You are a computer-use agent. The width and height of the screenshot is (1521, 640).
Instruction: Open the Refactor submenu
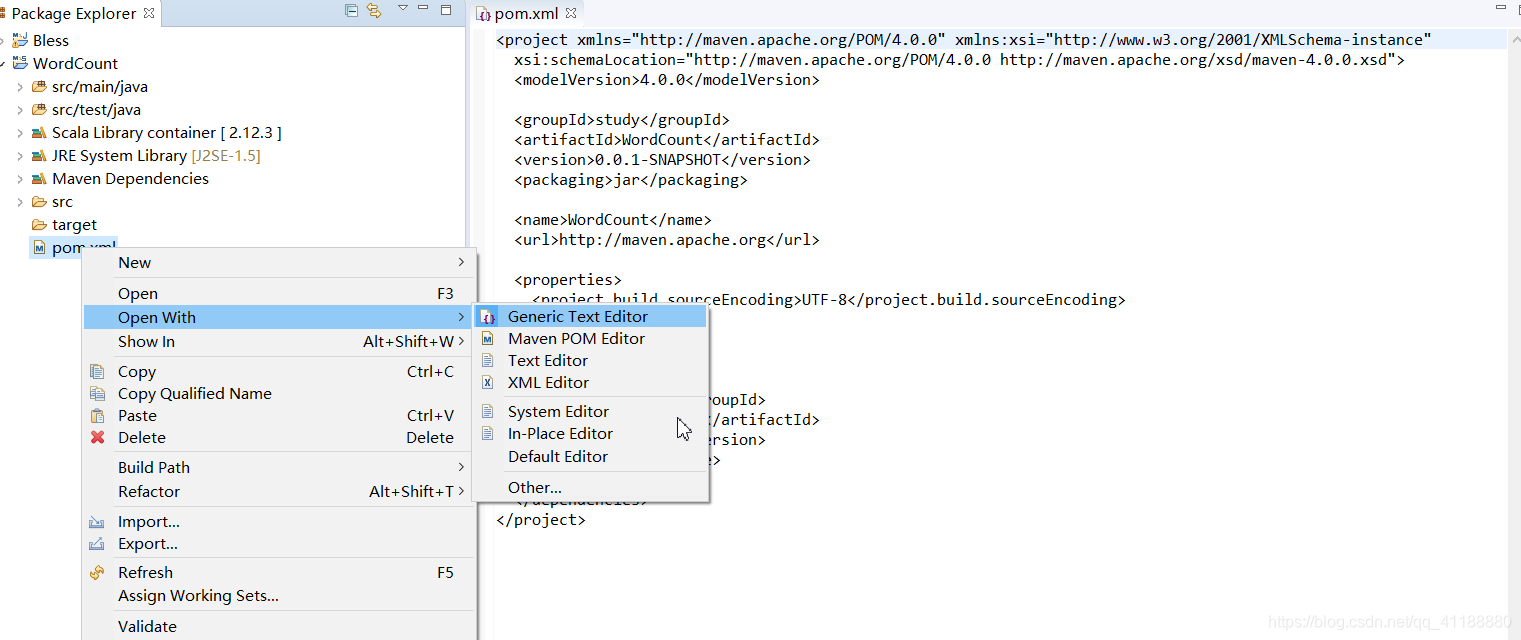[279, 491]
